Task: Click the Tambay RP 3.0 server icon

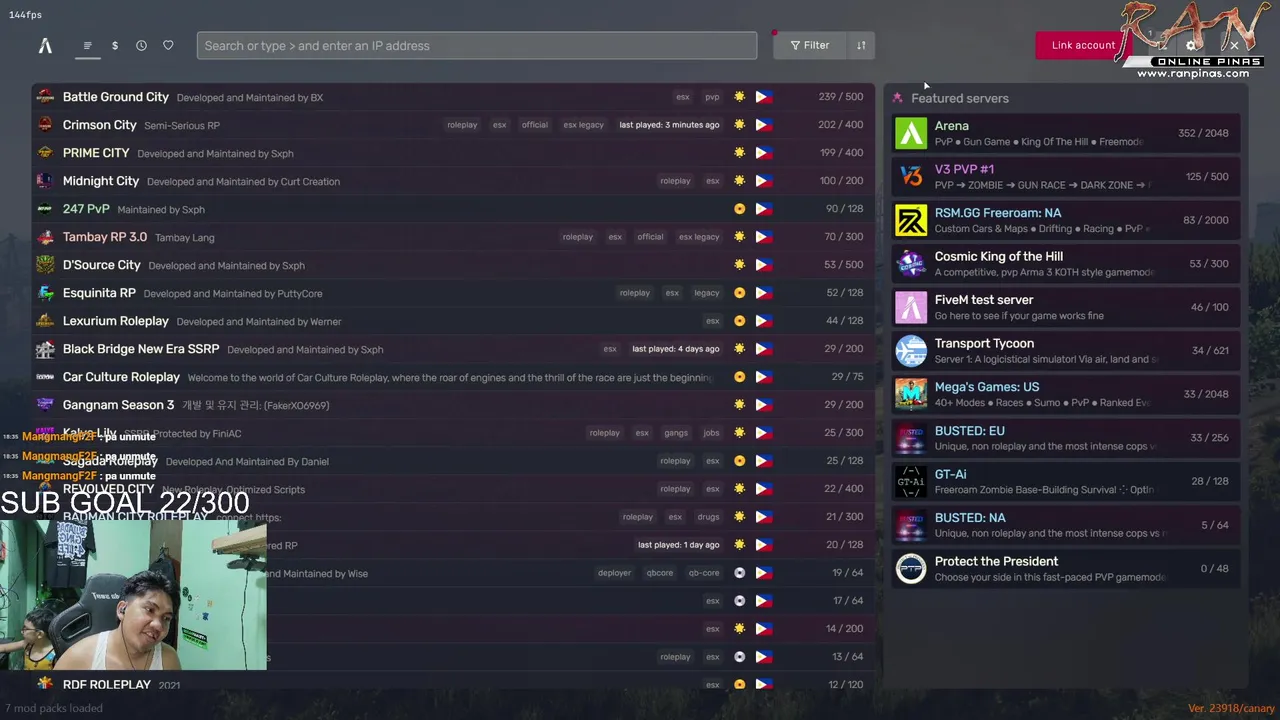Action: click(45, 237)
